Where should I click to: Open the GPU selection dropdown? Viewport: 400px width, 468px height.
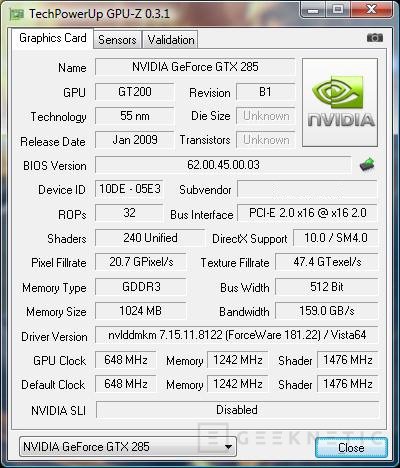click(128, 447)
